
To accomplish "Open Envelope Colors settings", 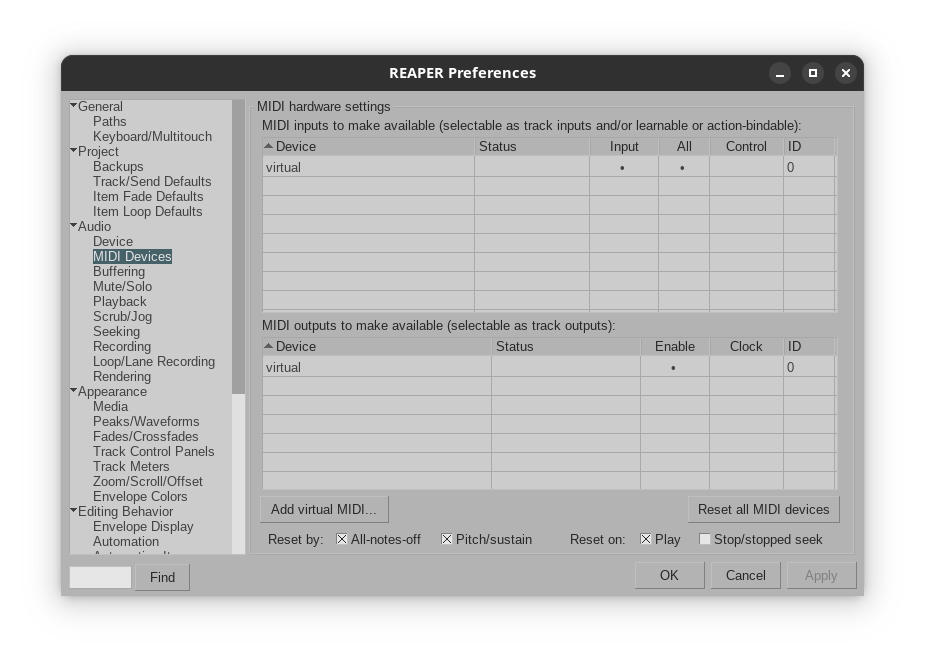I will pyautogui.click(x=140, y=496).
